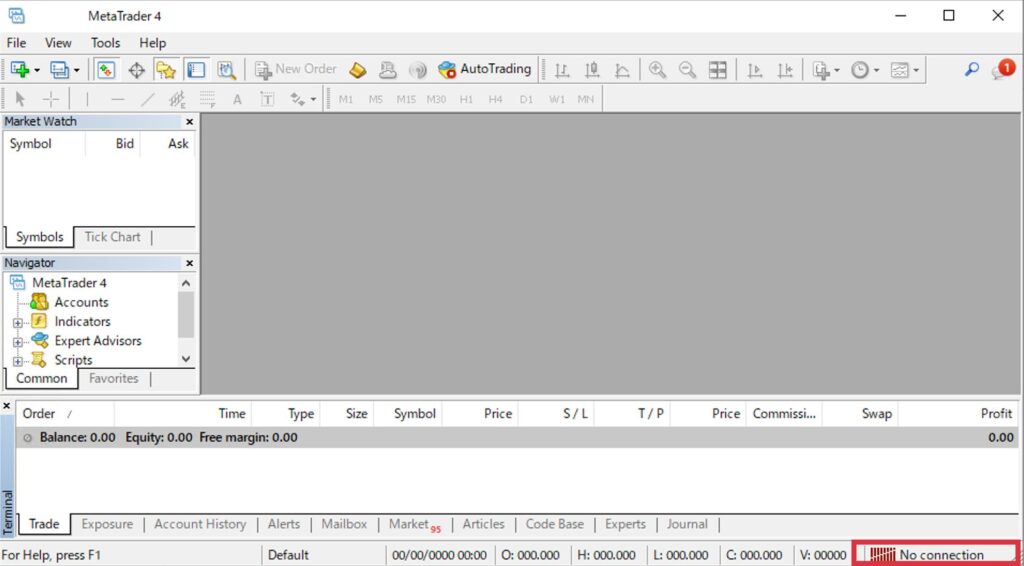Select the Crosshair tool
Screen dimensions: 1024x566
51,99
